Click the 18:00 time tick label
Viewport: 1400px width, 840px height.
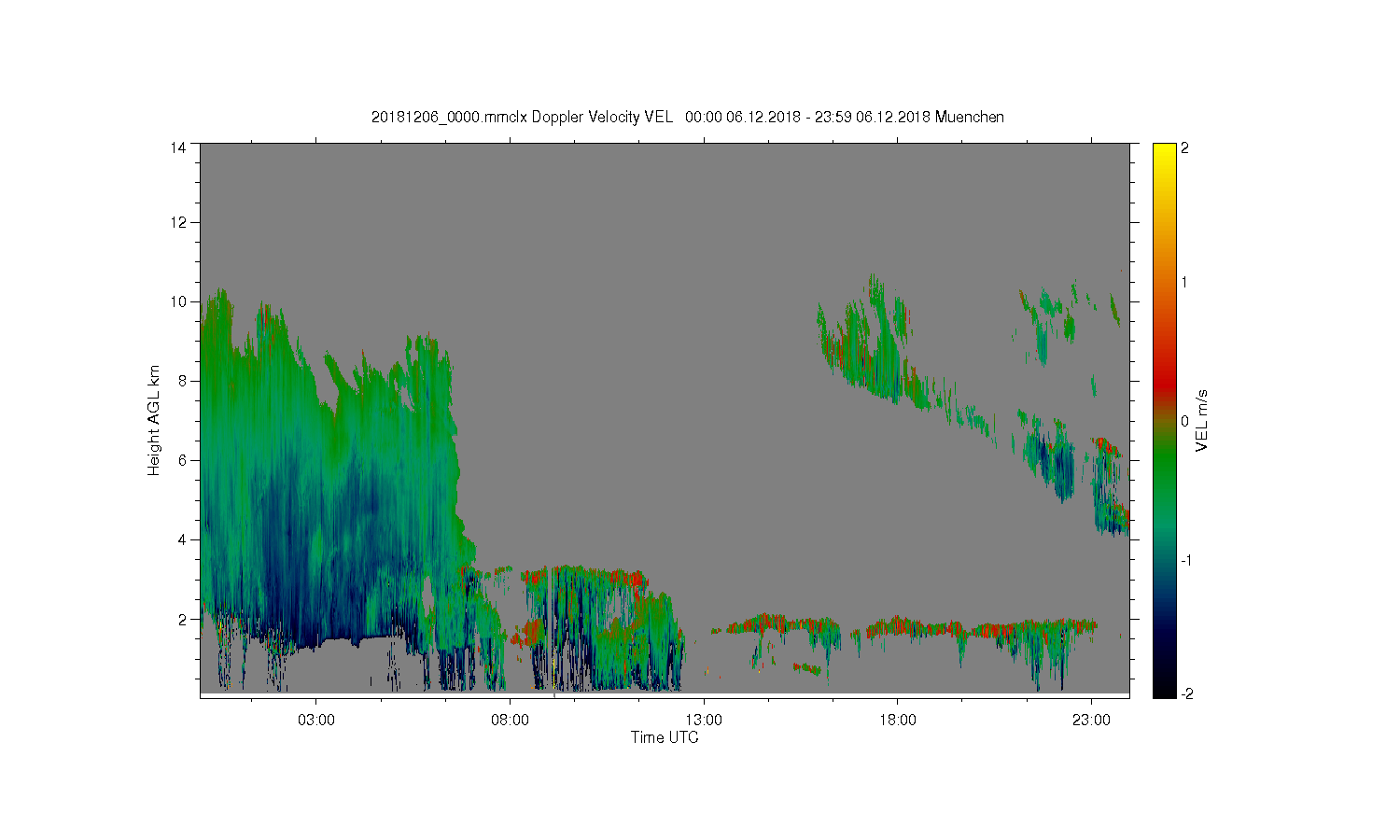tap(898, 720)
